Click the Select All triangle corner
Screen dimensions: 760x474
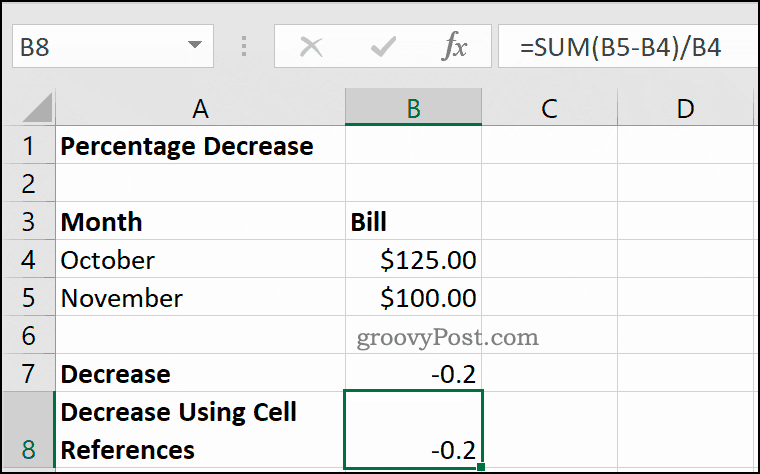point(38,107)
